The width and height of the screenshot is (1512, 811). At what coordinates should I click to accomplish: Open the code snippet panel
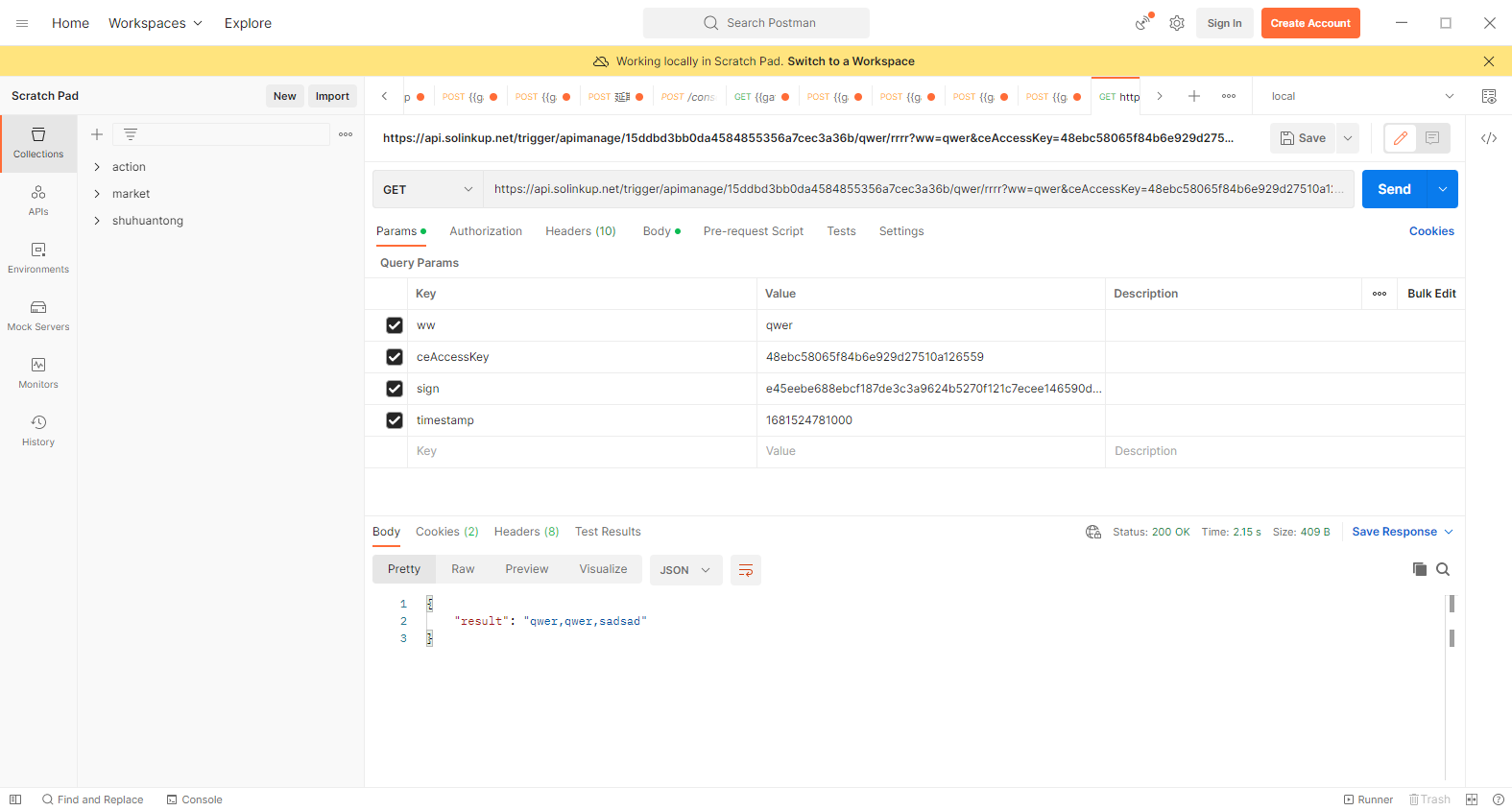pyautogui.click(x=1489, y=138)
